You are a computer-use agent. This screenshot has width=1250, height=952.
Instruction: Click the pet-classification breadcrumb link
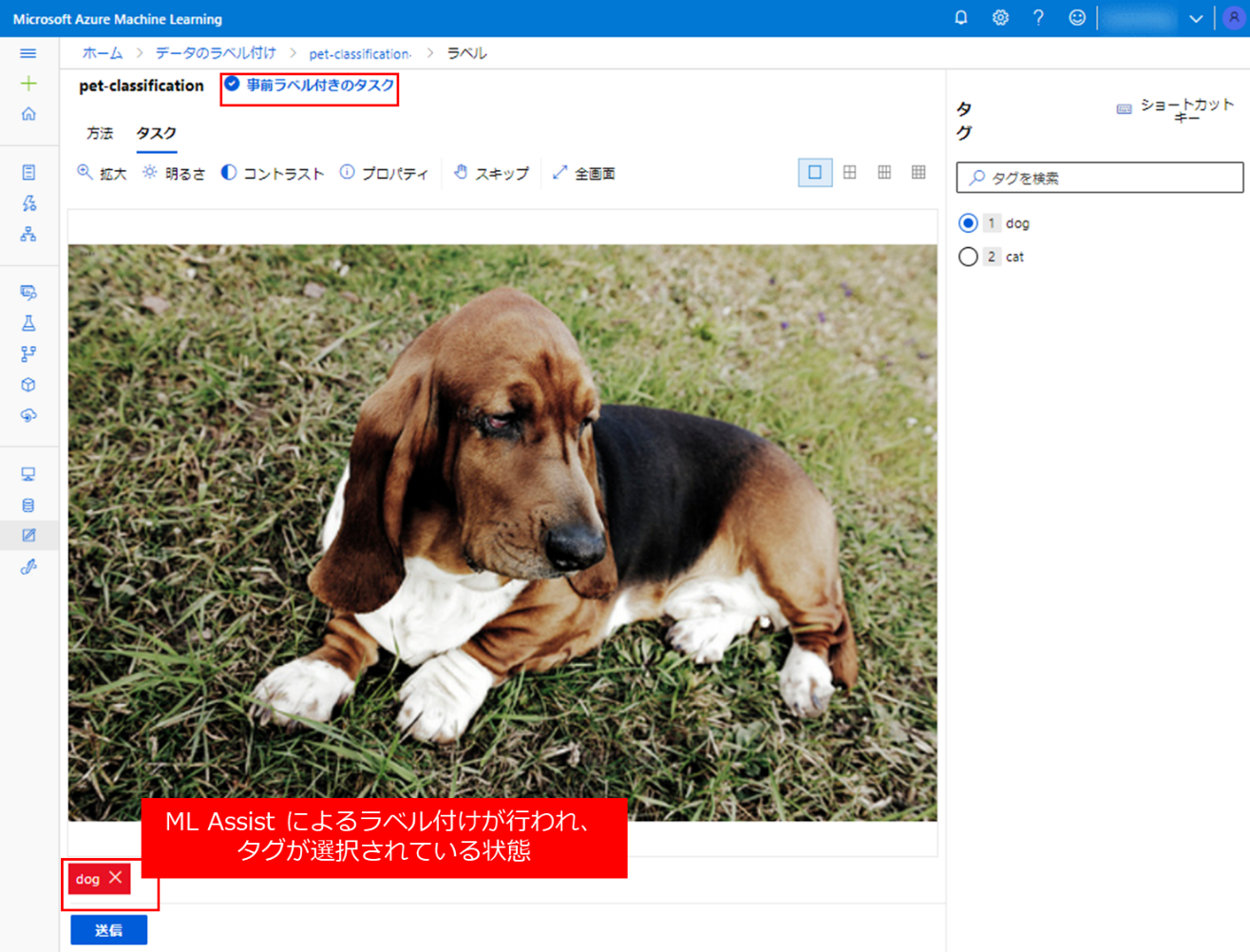[360, 54]
